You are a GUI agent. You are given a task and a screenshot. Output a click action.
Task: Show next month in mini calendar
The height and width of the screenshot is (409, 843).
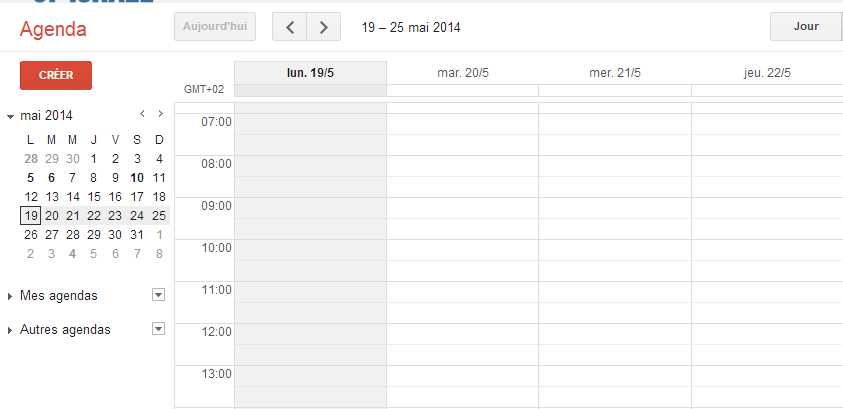click(160, 113)
